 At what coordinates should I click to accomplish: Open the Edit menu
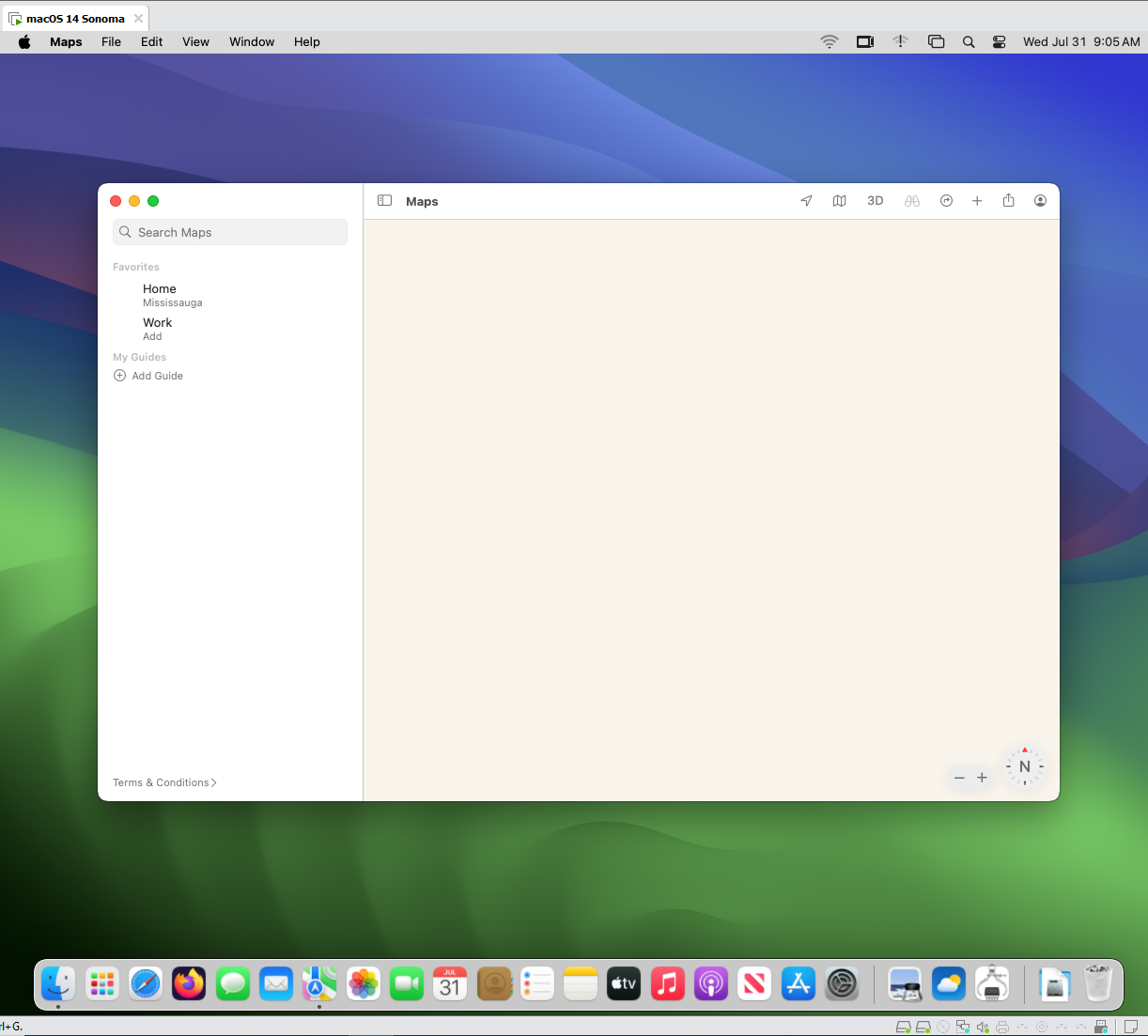tap(151, 41)
